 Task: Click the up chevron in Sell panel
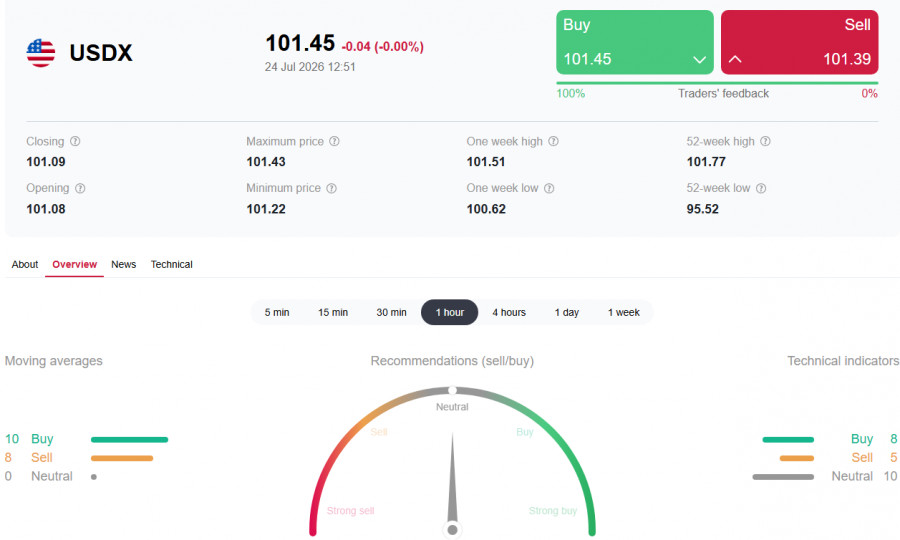tap(735, 59)
